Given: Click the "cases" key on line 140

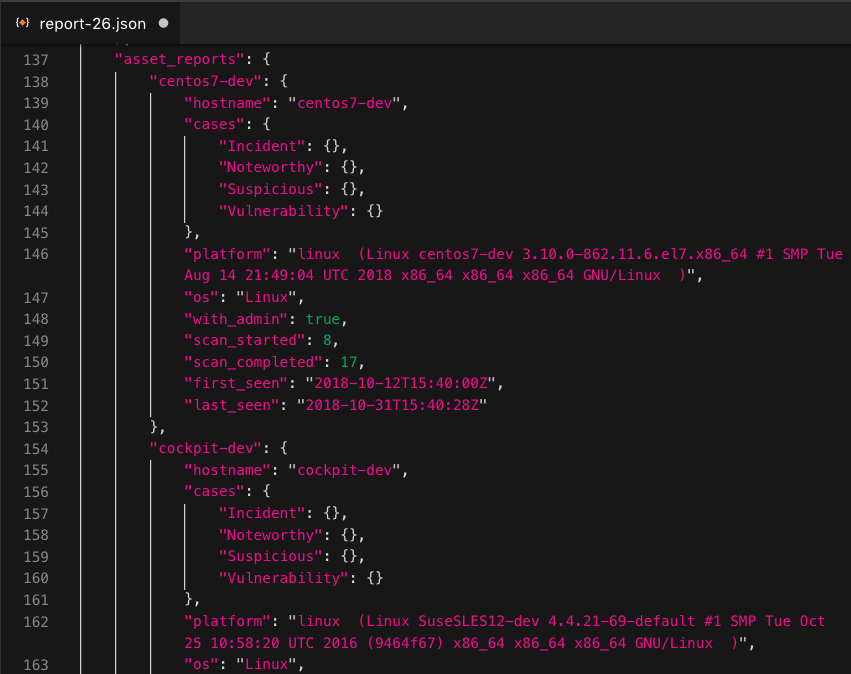Looking at the screenshot, I should [x=215, y=124].
